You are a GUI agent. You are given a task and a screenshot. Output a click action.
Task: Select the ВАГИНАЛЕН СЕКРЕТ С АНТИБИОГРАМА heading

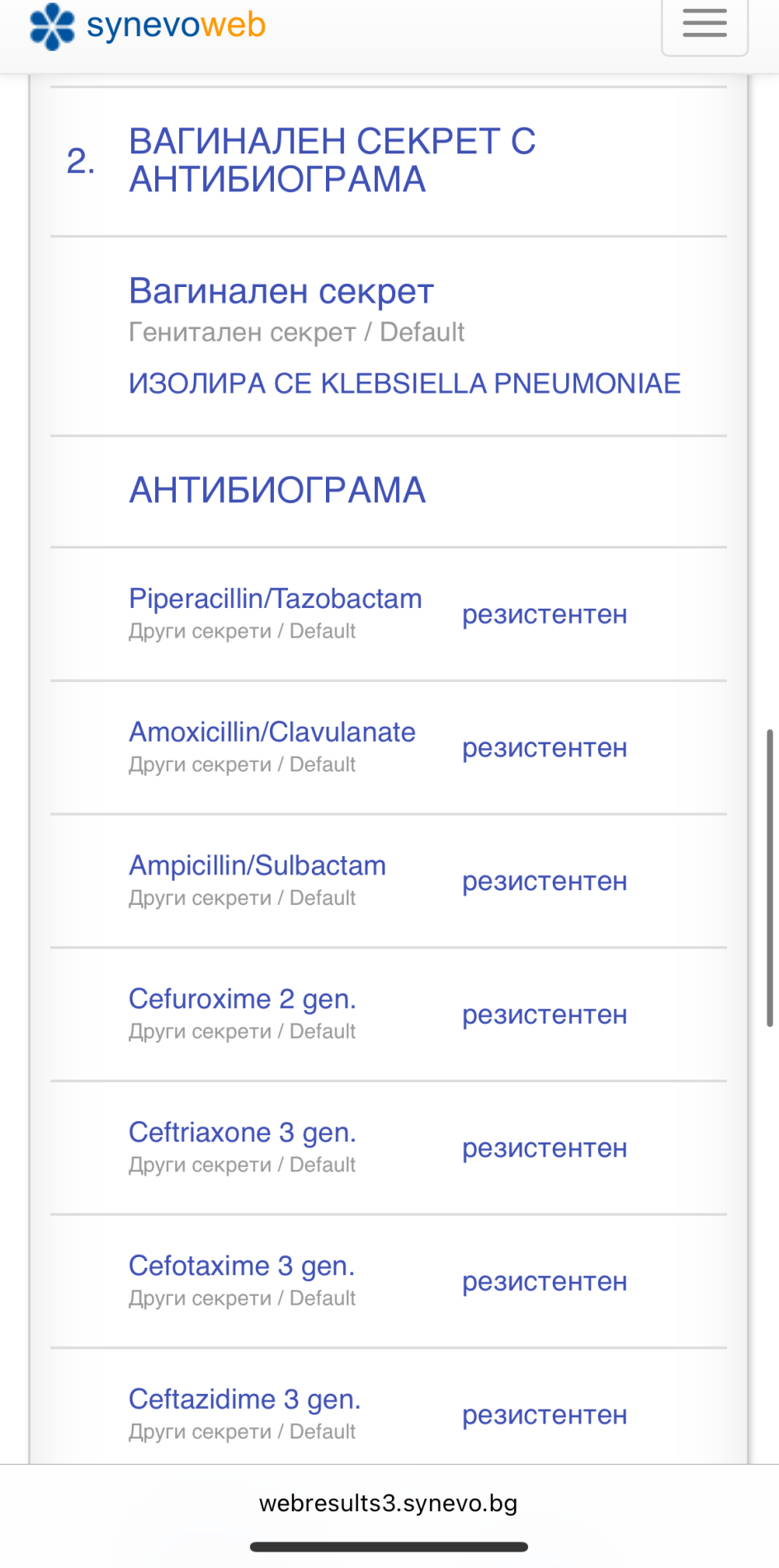pyautogui.click(x=332, y=160)
